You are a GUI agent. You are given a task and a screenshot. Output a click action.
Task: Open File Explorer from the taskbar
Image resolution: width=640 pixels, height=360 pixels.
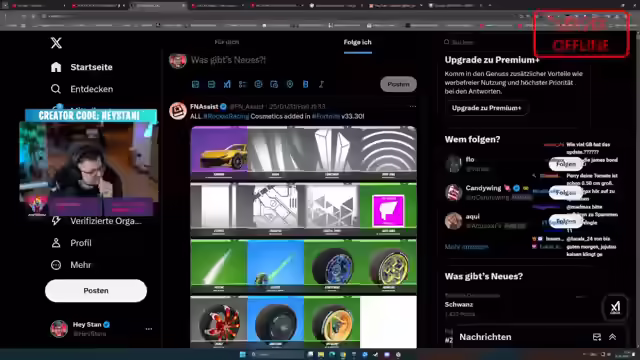pos(321,355)
